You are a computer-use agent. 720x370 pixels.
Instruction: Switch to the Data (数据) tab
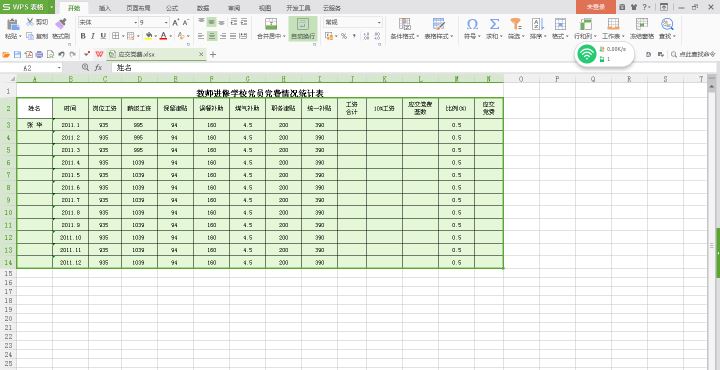pyautogui.click(x=203, y=8)
